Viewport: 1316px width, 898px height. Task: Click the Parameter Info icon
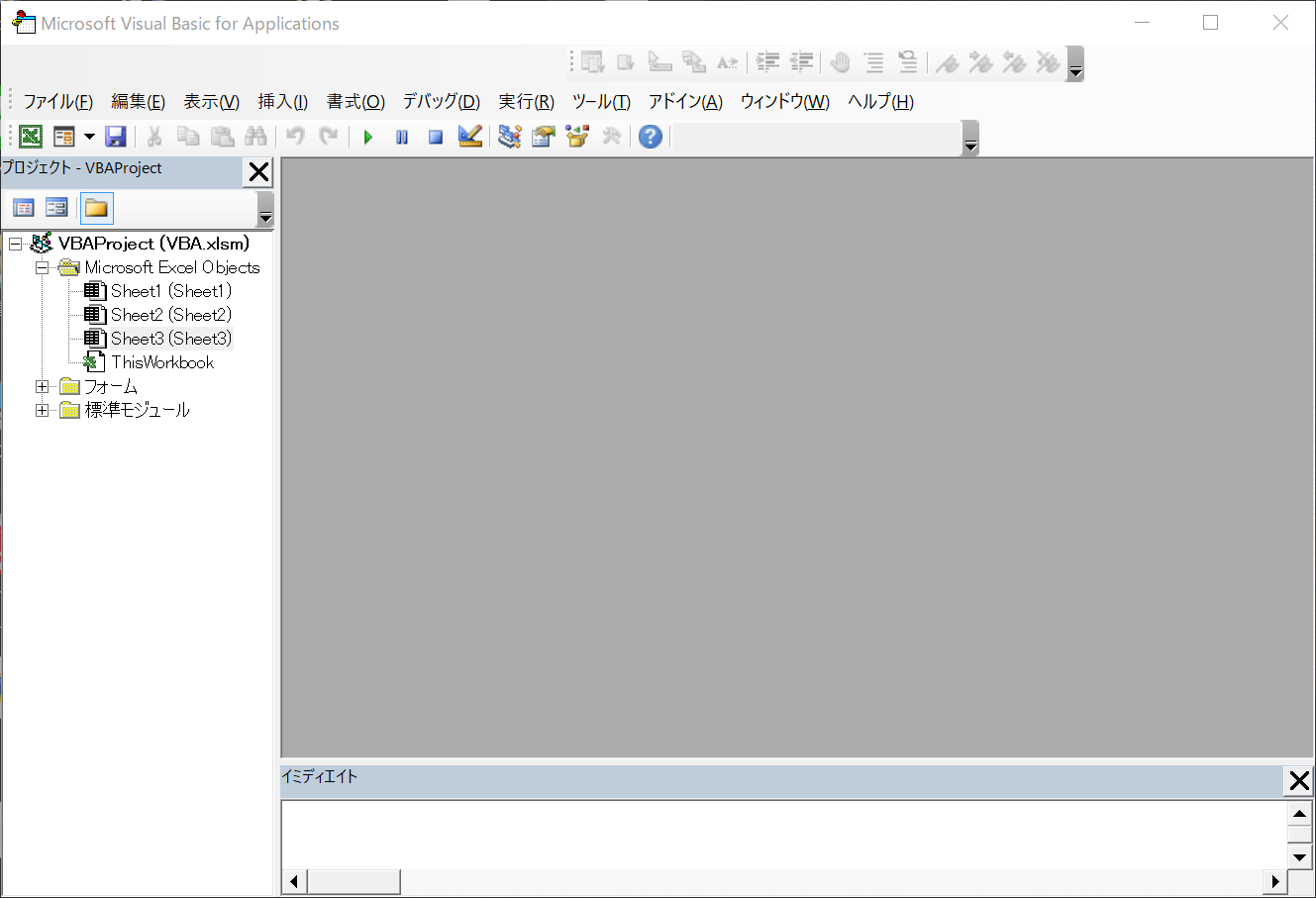pos(694,62)
